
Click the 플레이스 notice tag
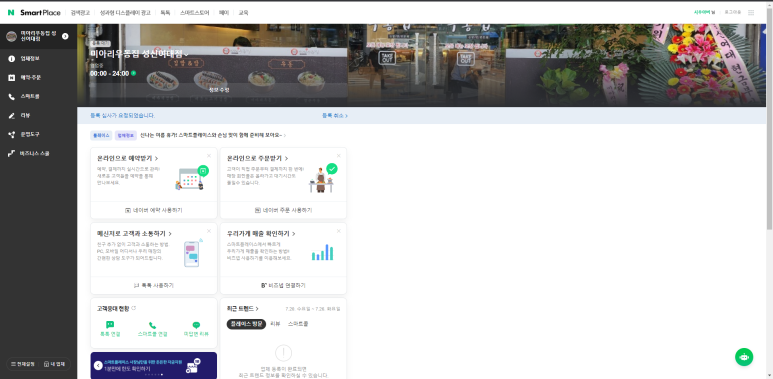[x=102, y=135]
